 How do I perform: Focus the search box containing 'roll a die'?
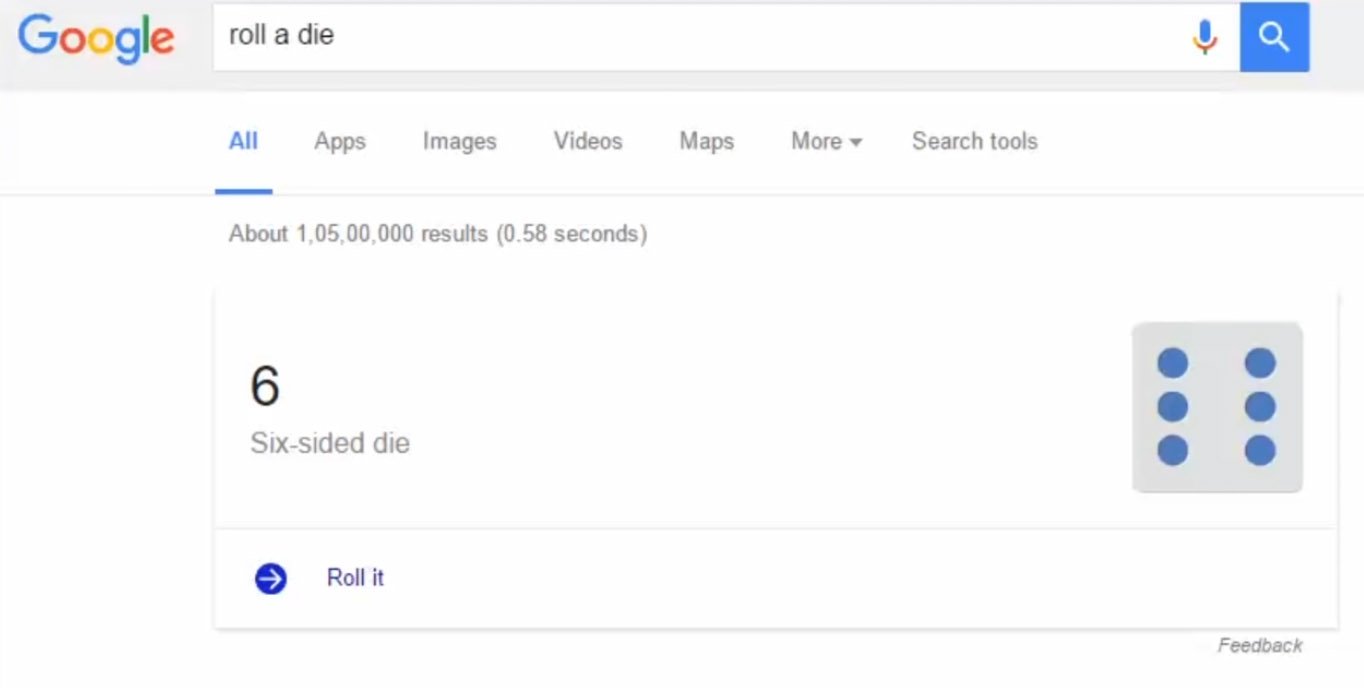700,36
